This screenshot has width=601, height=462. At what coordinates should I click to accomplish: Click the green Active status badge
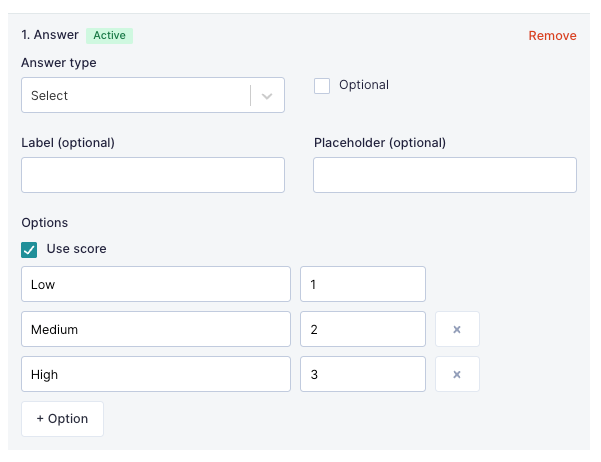109,36
